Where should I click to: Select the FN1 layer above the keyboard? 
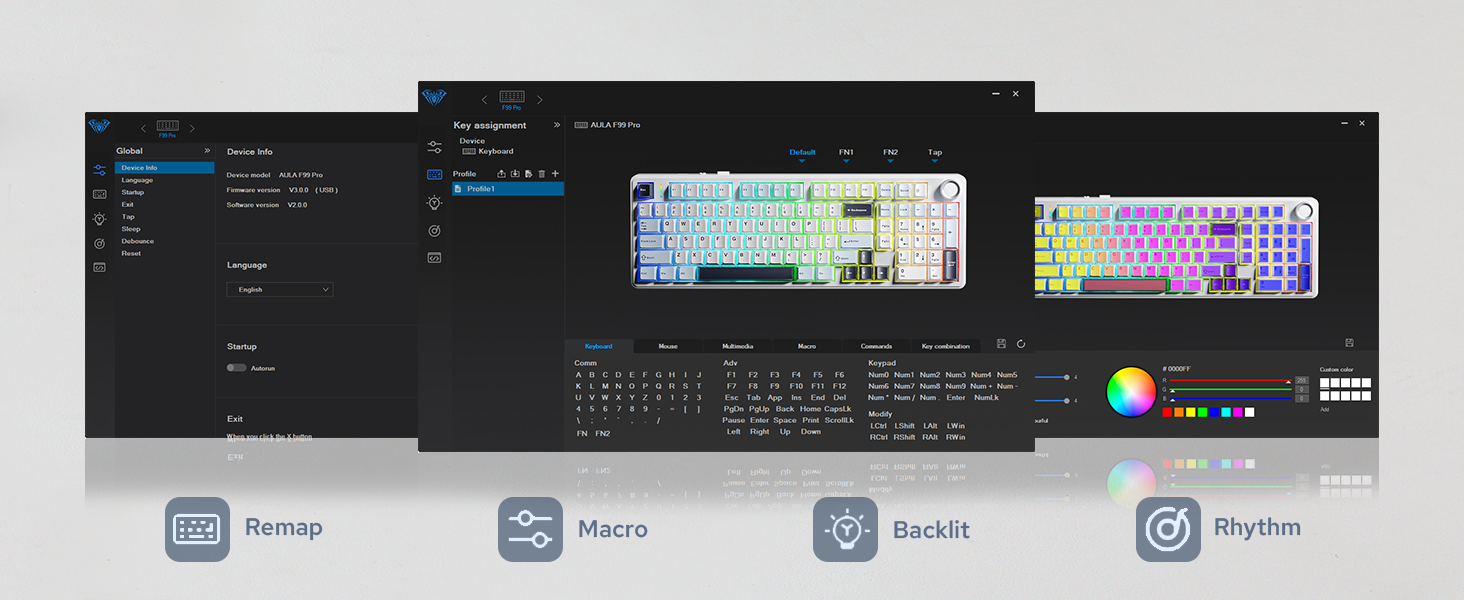tap(846, 153)
